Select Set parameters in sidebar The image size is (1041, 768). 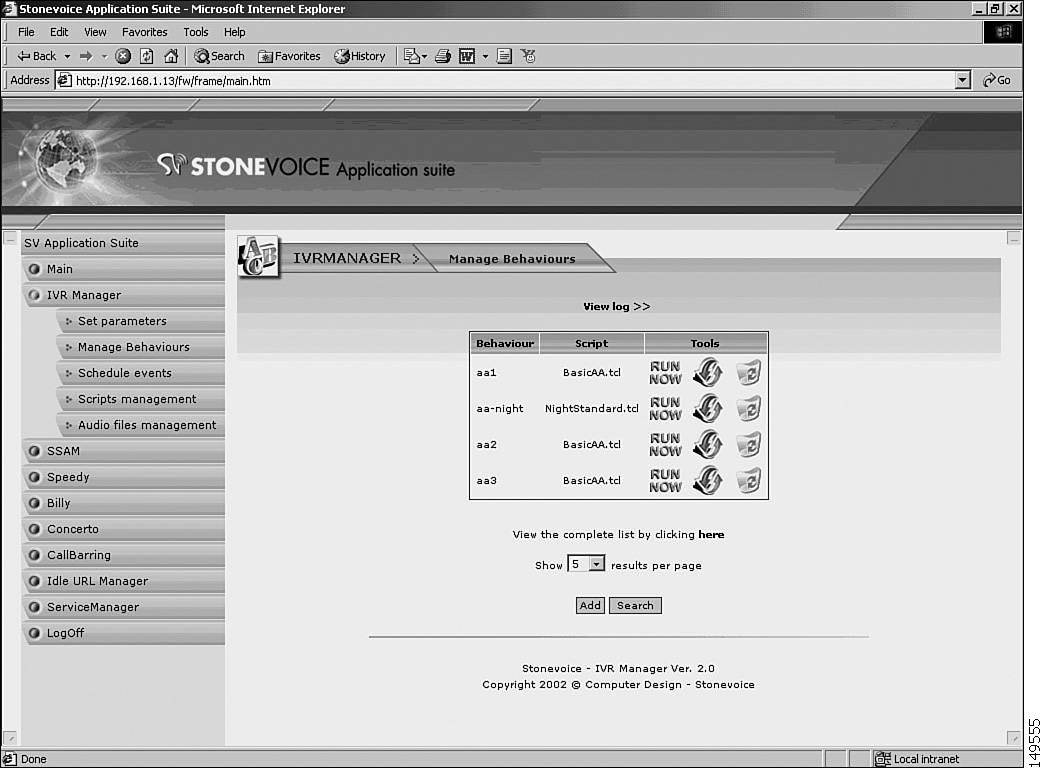[140, 321]
